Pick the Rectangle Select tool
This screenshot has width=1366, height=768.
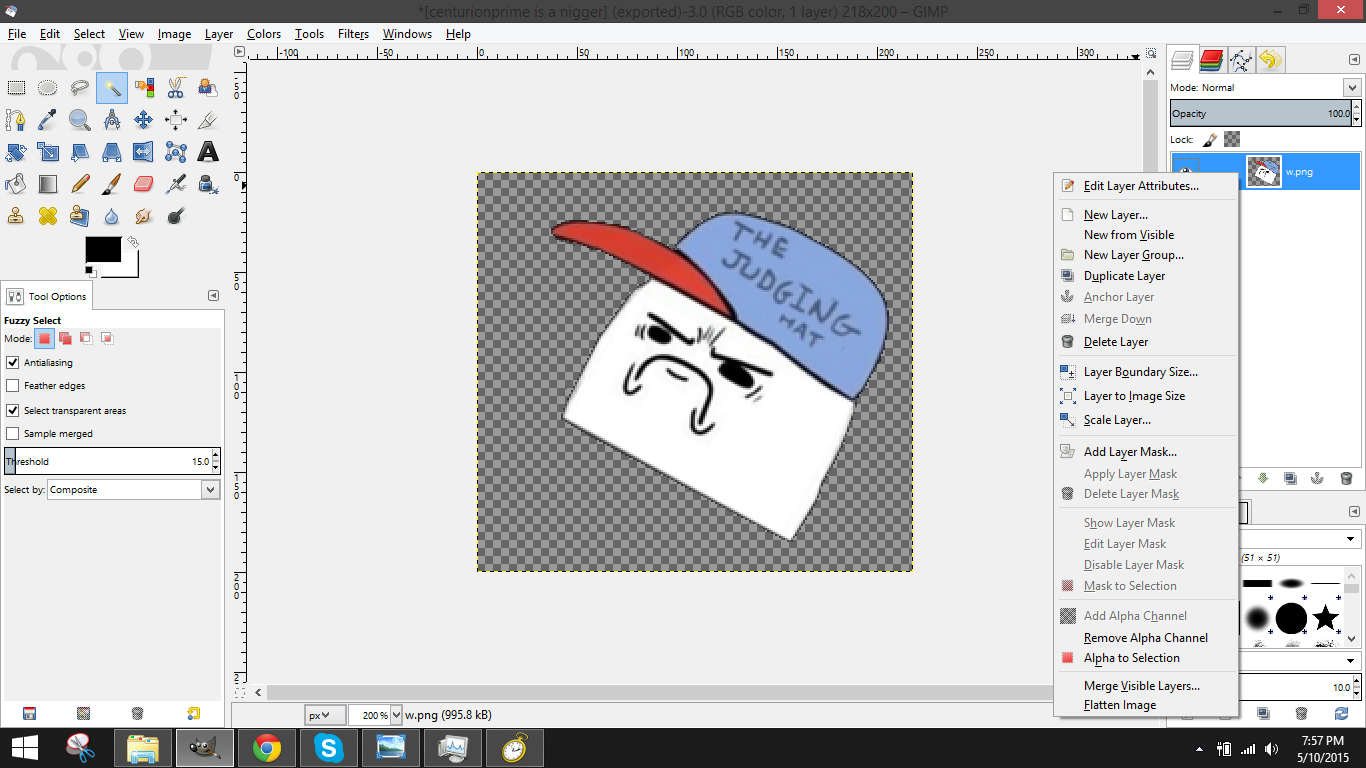[x=15, y=88]
